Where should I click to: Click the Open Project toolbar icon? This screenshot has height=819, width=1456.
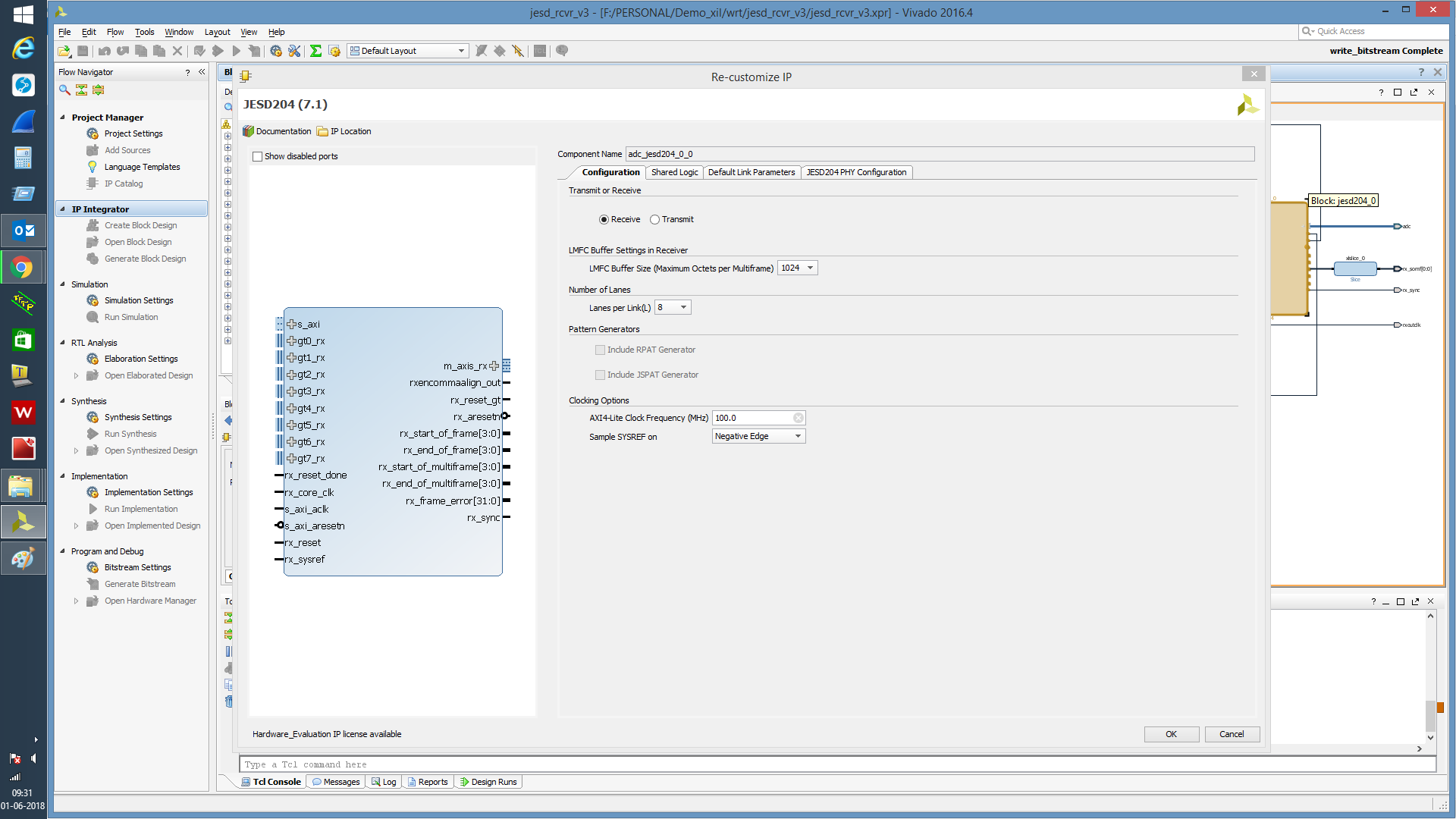click(64, 51)
